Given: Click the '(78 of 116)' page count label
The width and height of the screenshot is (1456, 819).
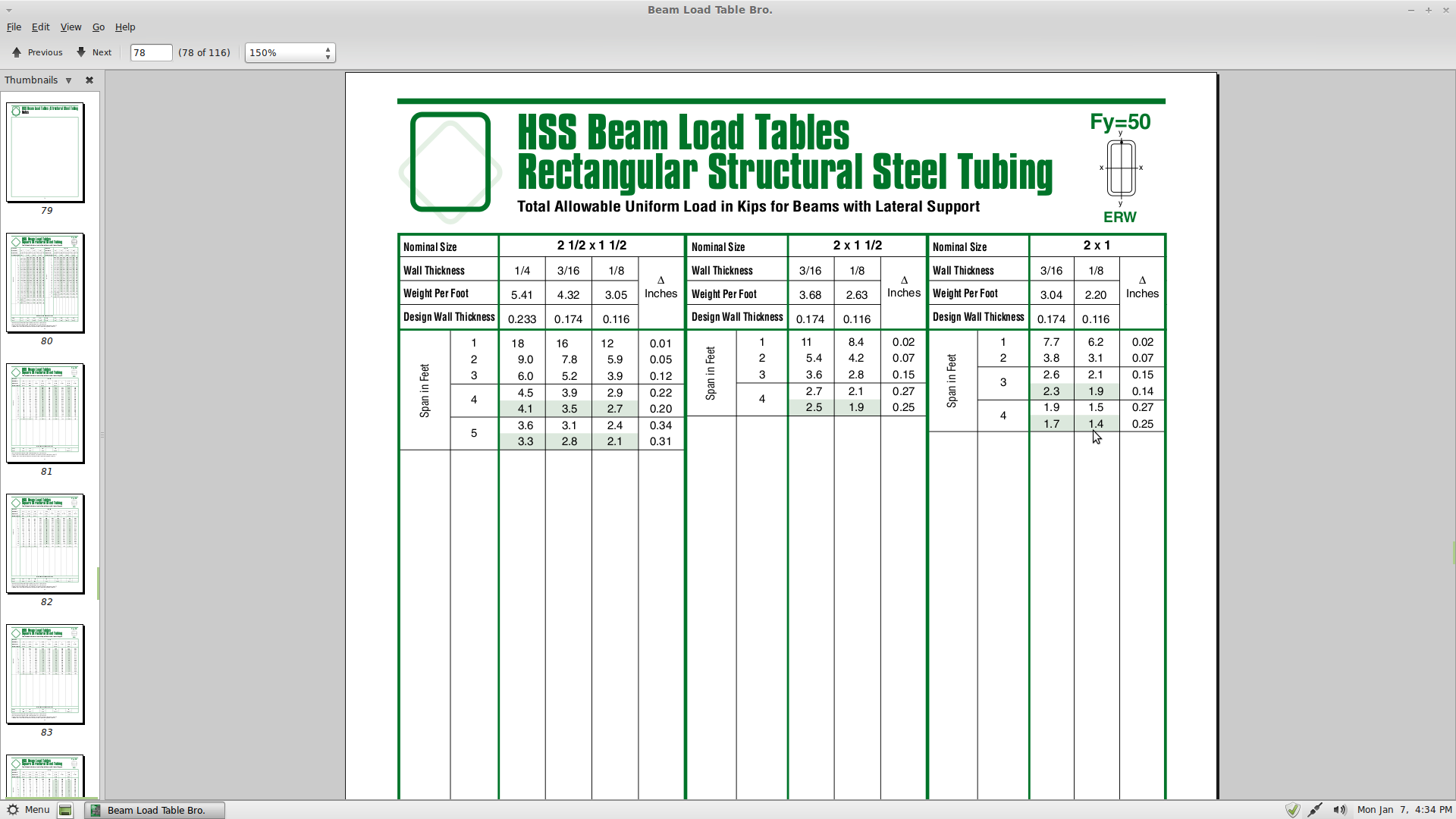Looking at the screenshot, I should point(204,52).
